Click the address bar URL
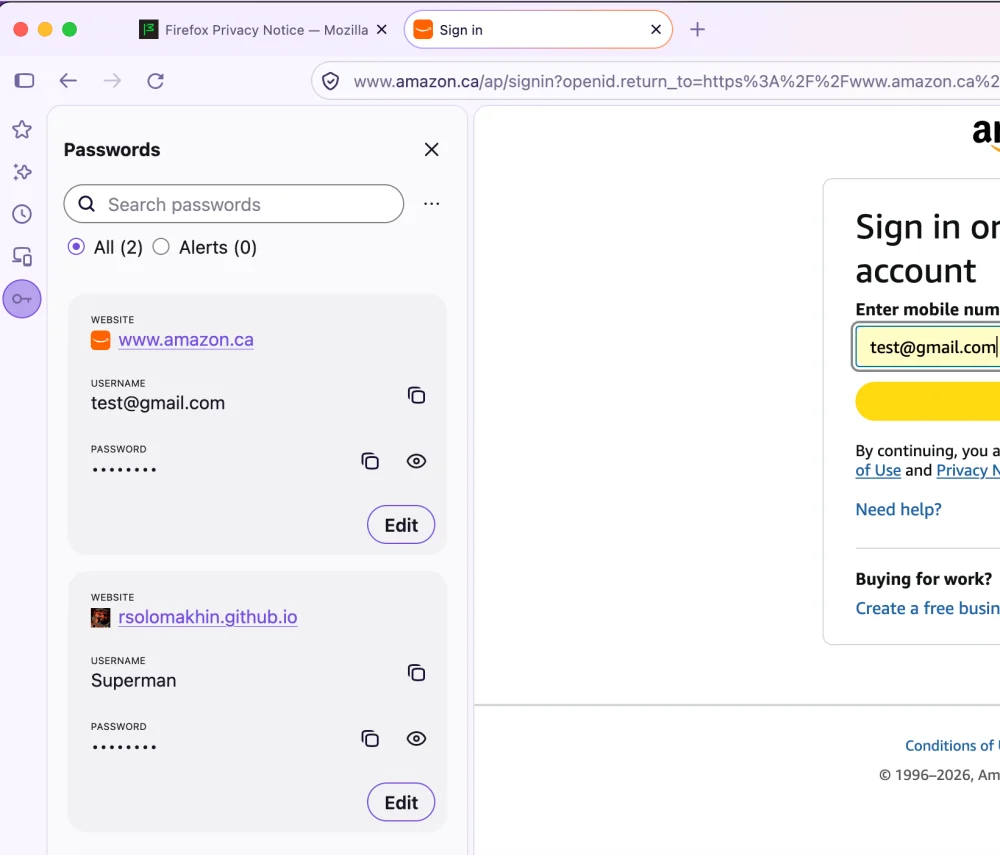Screen dimensions: 1000x855 click(676, 82)
